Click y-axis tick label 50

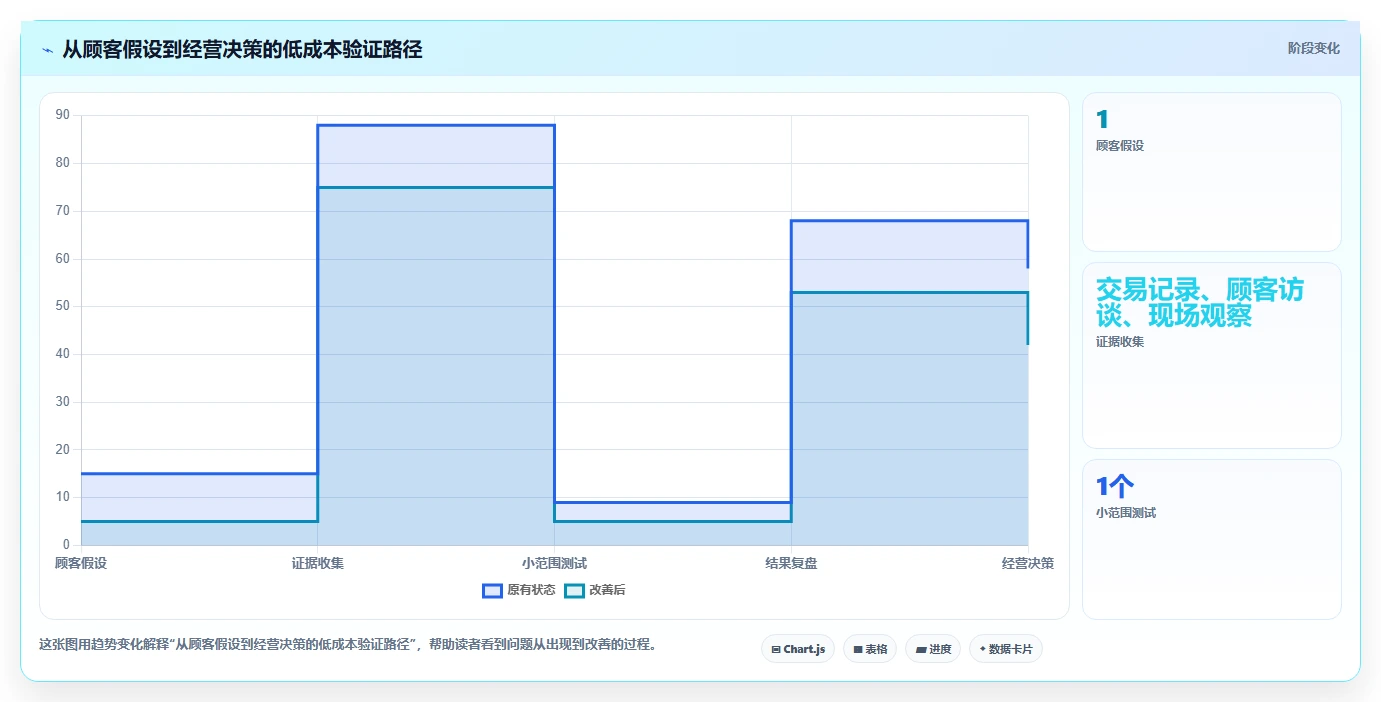point(63,306)
